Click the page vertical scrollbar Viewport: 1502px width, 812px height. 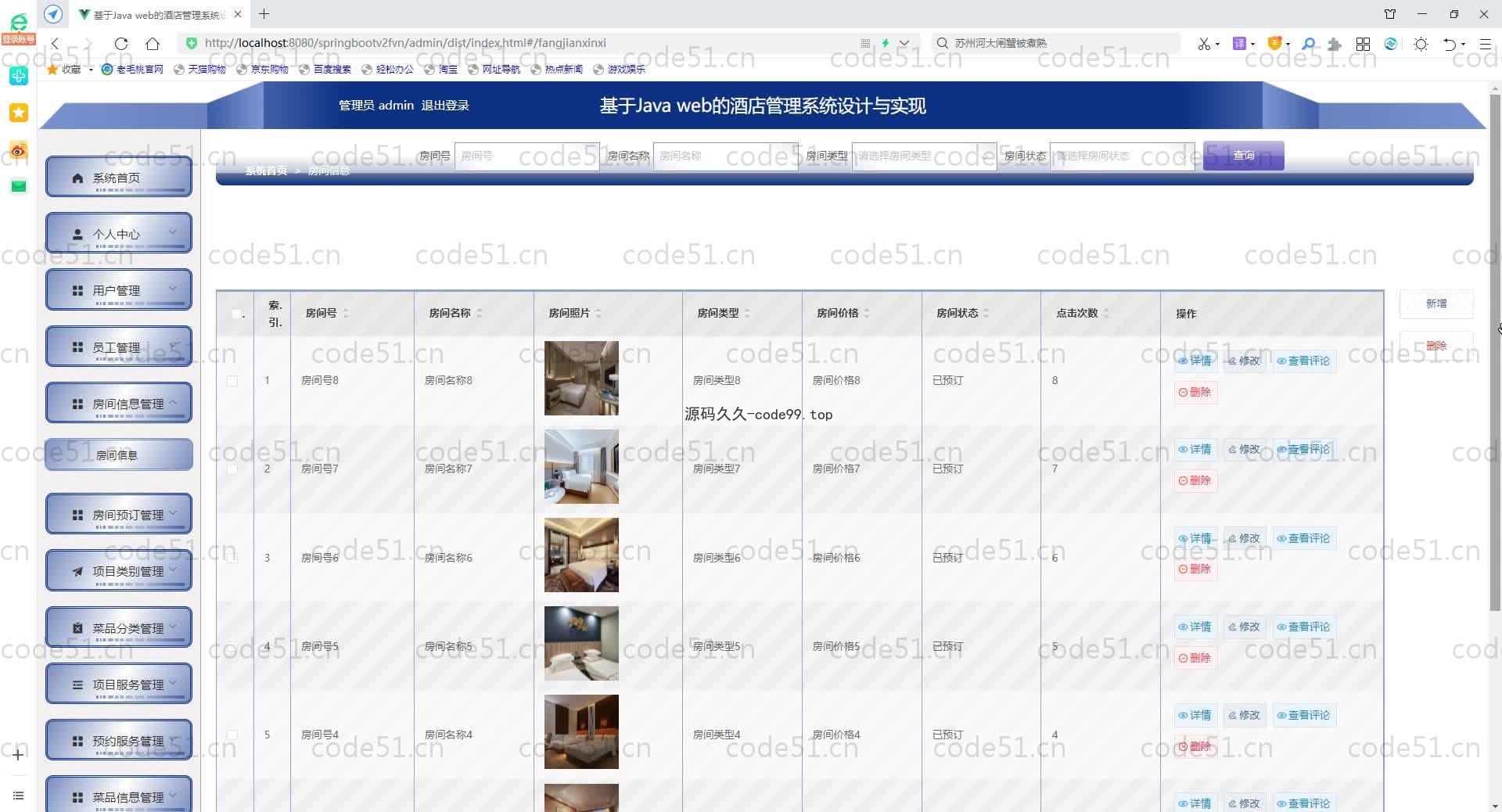click(x=1495, y=352)
